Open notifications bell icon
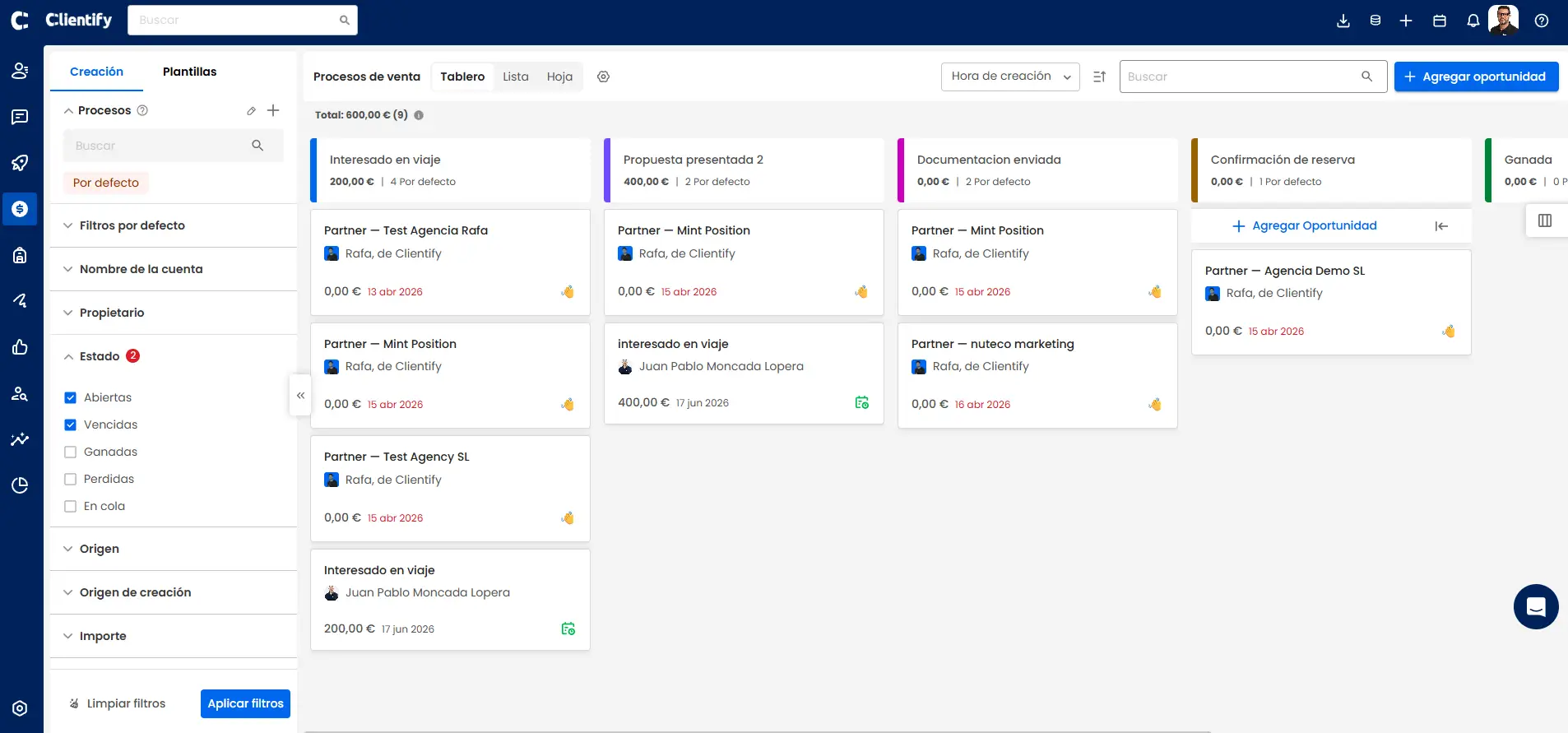 click(1473, 21)
